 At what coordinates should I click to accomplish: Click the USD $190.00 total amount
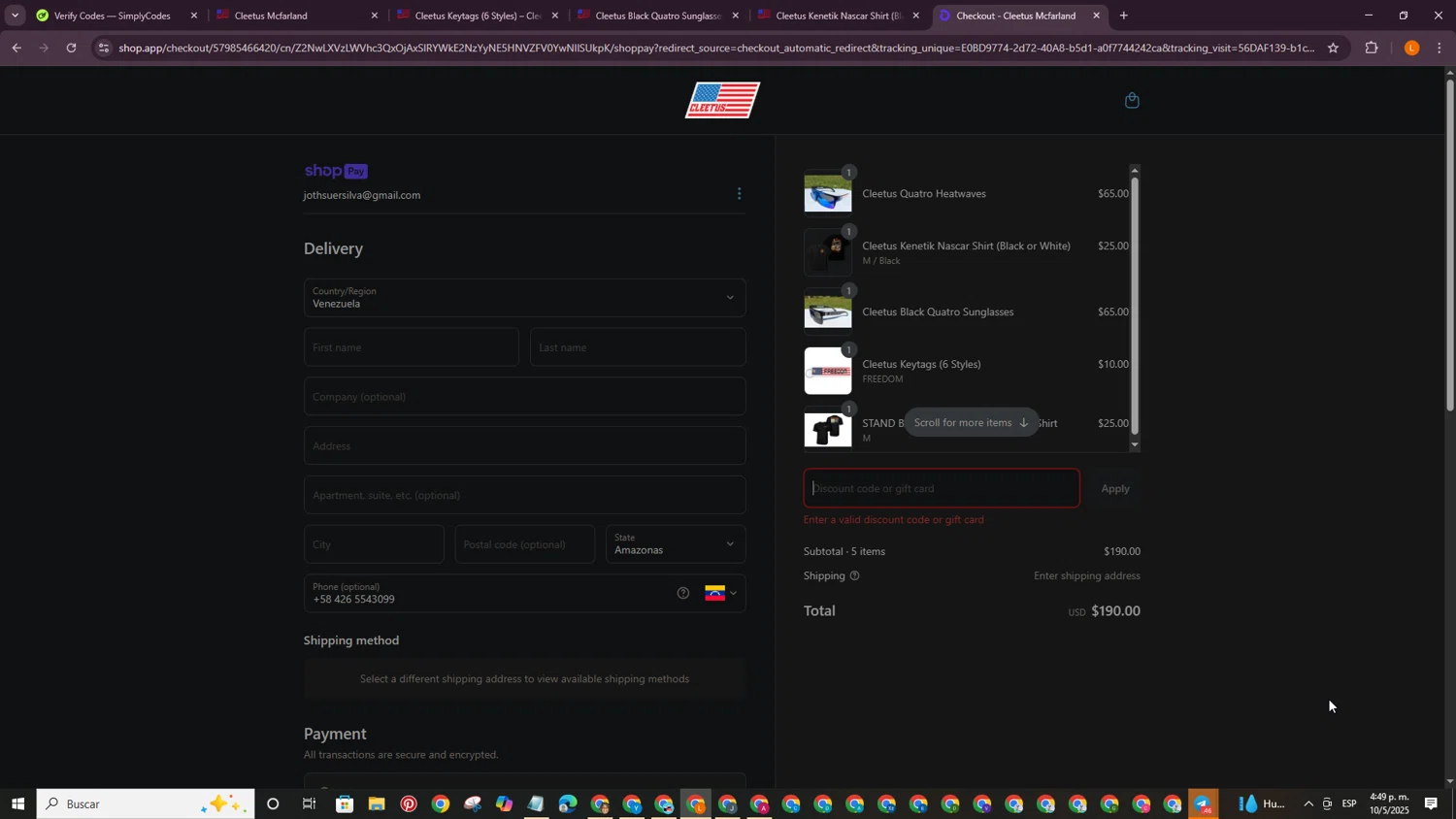[1105, 611]
